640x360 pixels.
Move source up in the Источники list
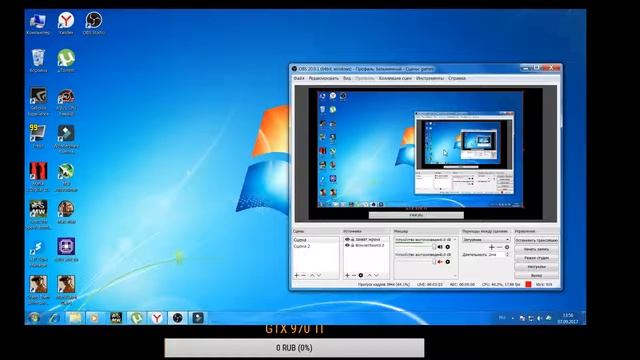point(369,276)
